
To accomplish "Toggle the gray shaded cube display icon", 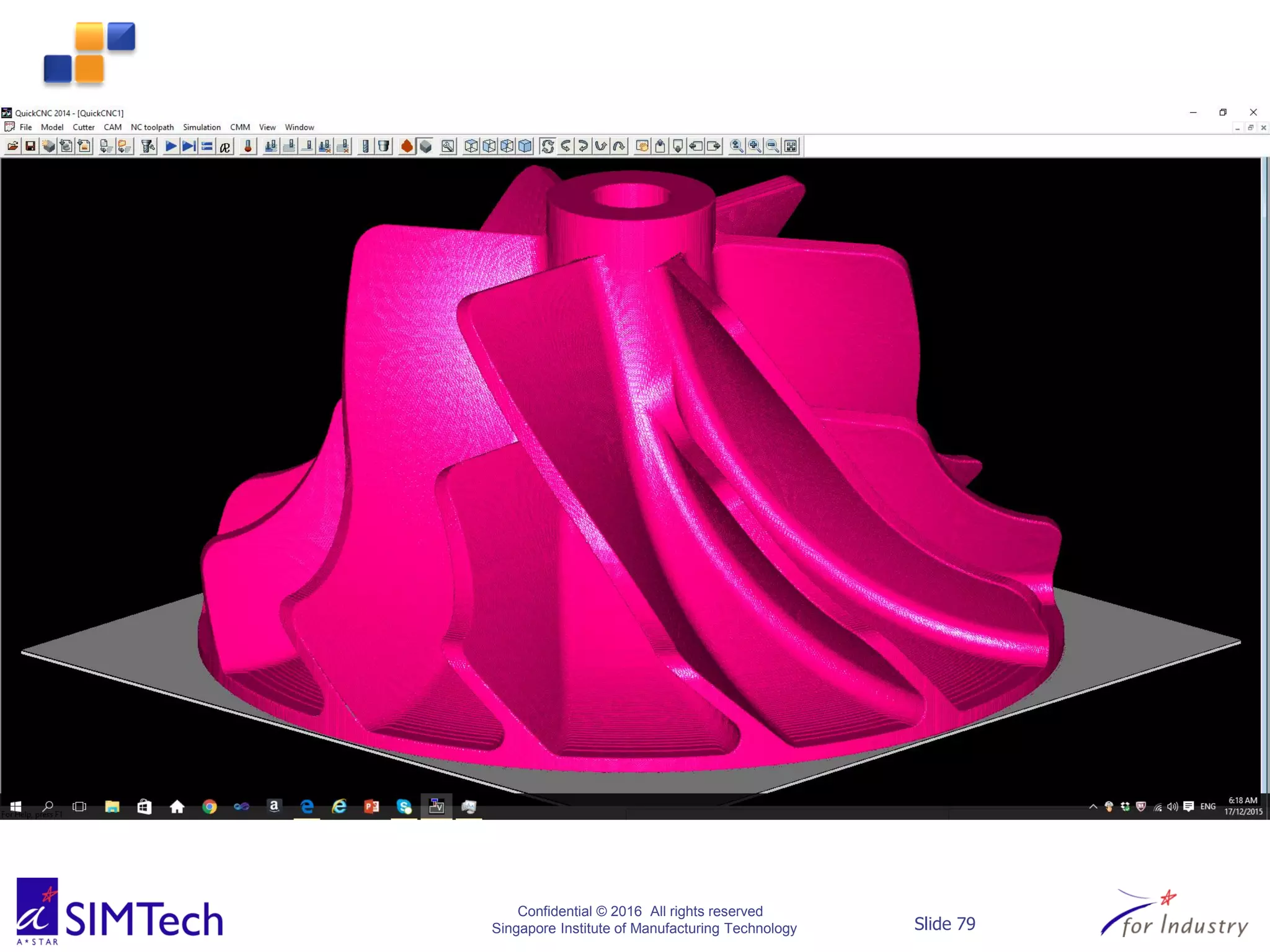I will [425, 146].
